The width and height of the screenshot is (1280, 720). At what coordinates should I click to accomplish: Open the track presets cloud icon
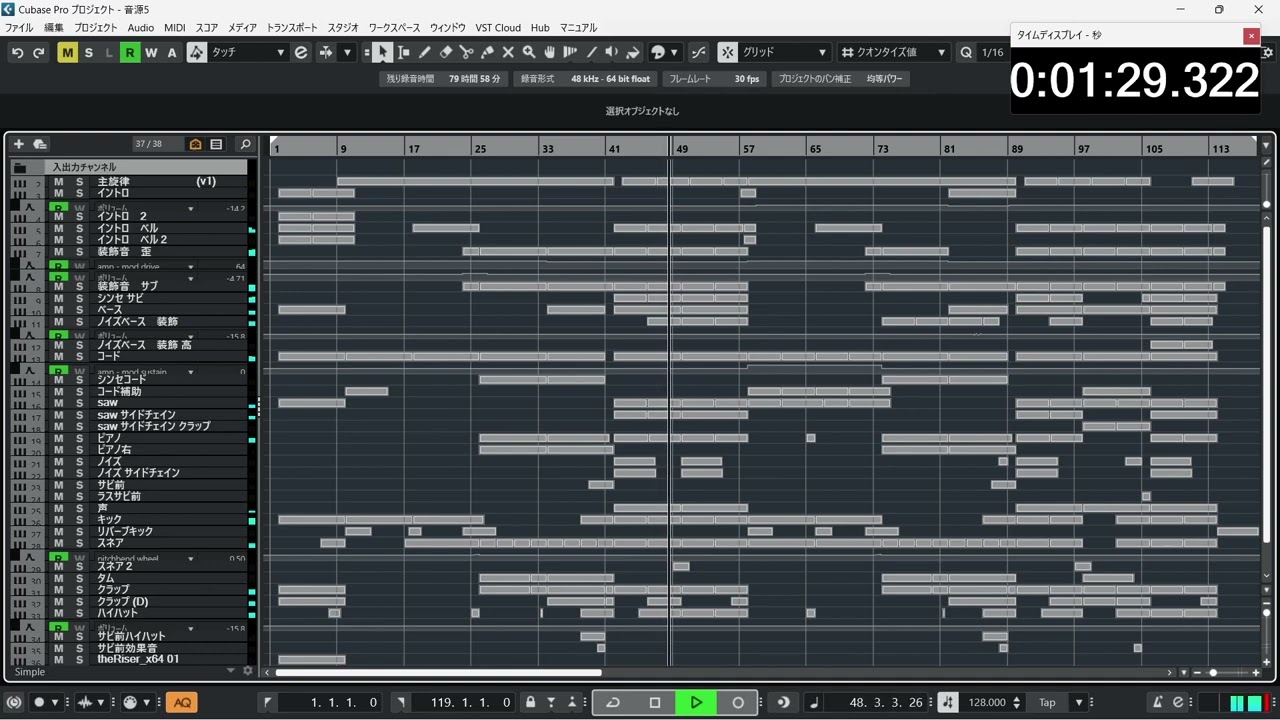(x=40, y=144)
